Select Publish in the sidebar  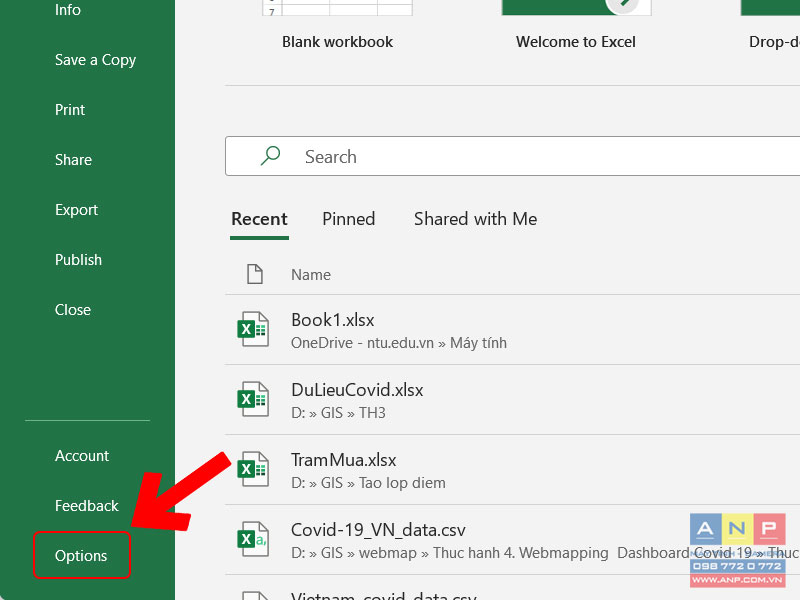(79, 260)
